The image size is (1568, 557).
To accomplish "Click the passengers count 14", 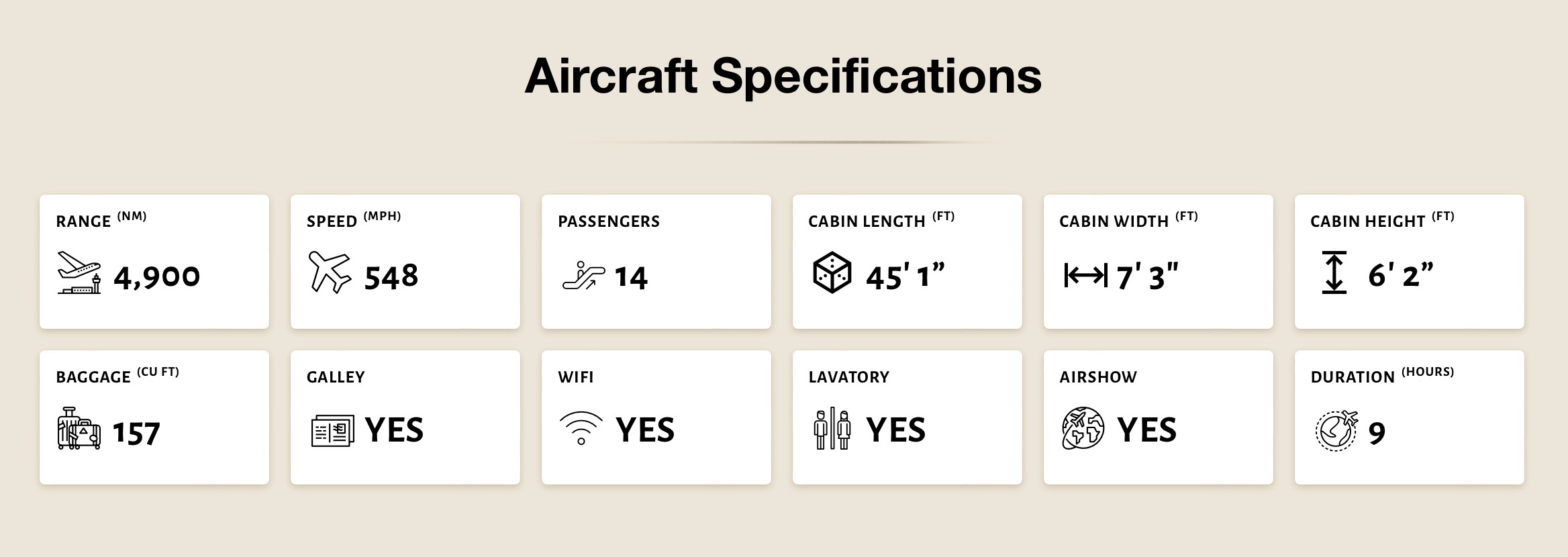I will click(631, 278).
